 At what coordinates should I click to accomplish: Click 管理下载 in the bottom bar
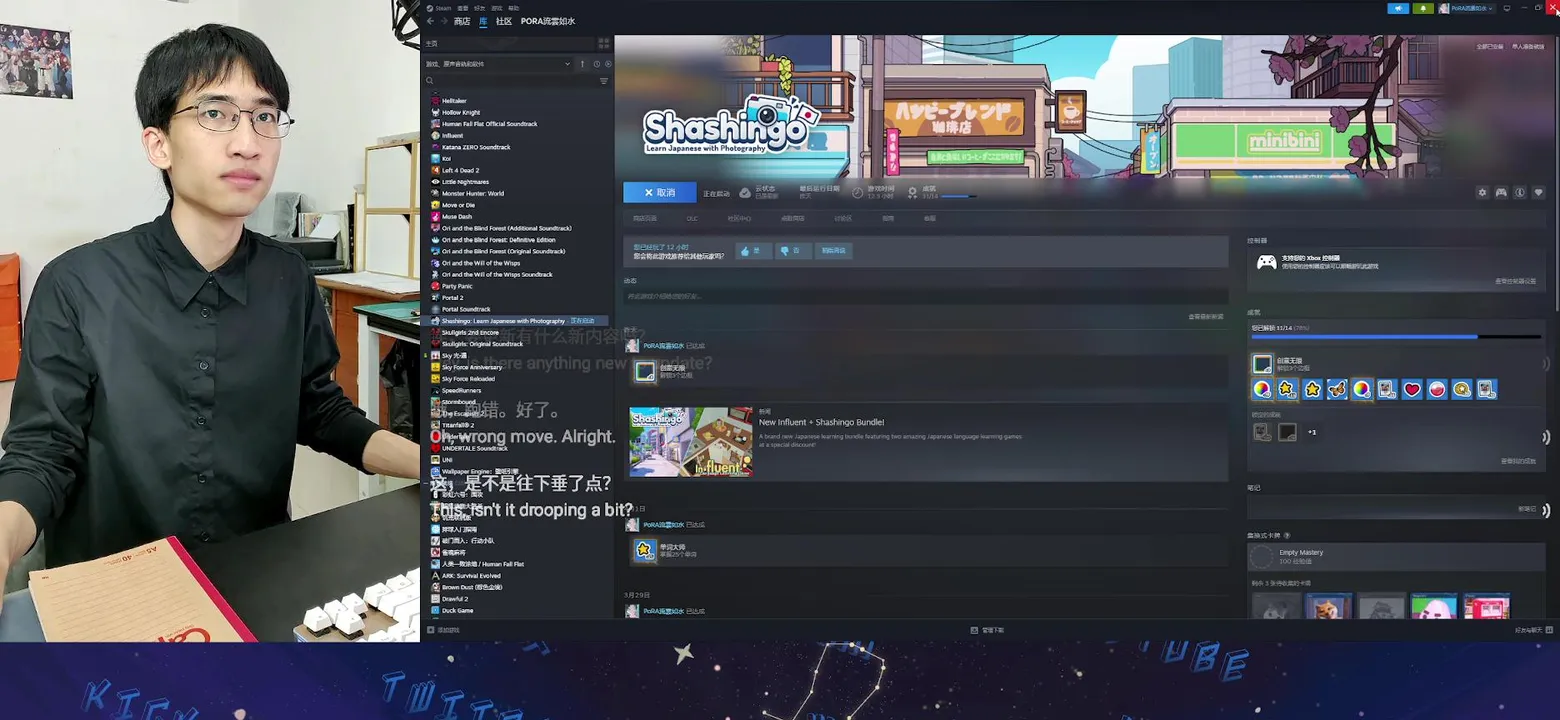coord(987,630)
